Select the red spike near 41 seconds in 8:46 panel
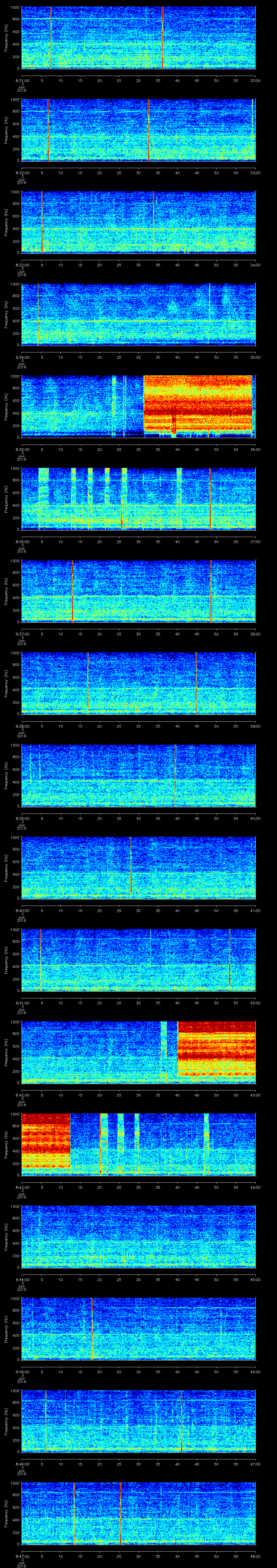 pyautogui.click(x=182, y=1420)
